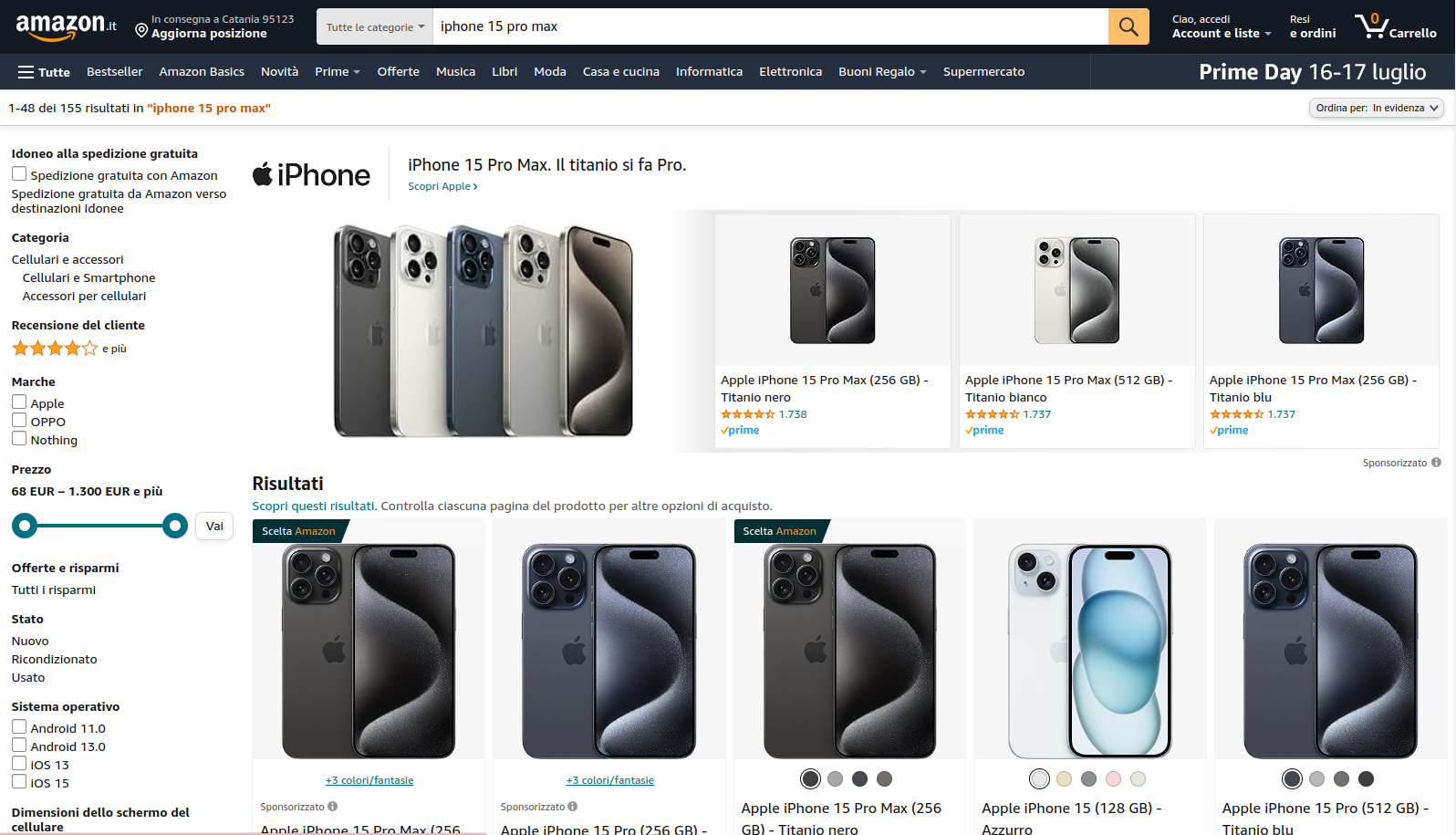Viewport: 1456px width, 835px height.
Task: Open the Tutte hamburger menu
Action: 44,72
